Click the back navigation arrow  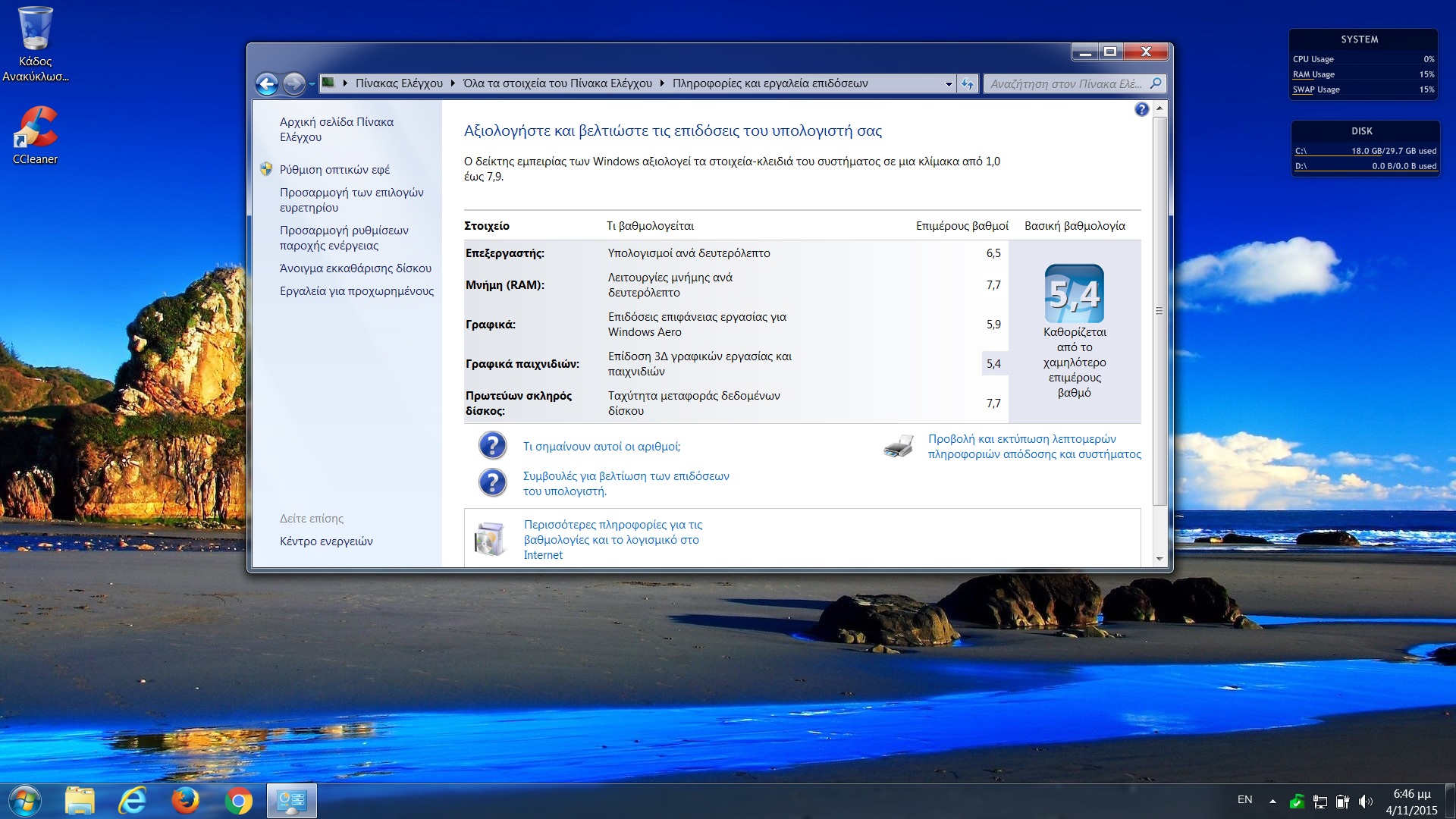[x=267, y=84]
